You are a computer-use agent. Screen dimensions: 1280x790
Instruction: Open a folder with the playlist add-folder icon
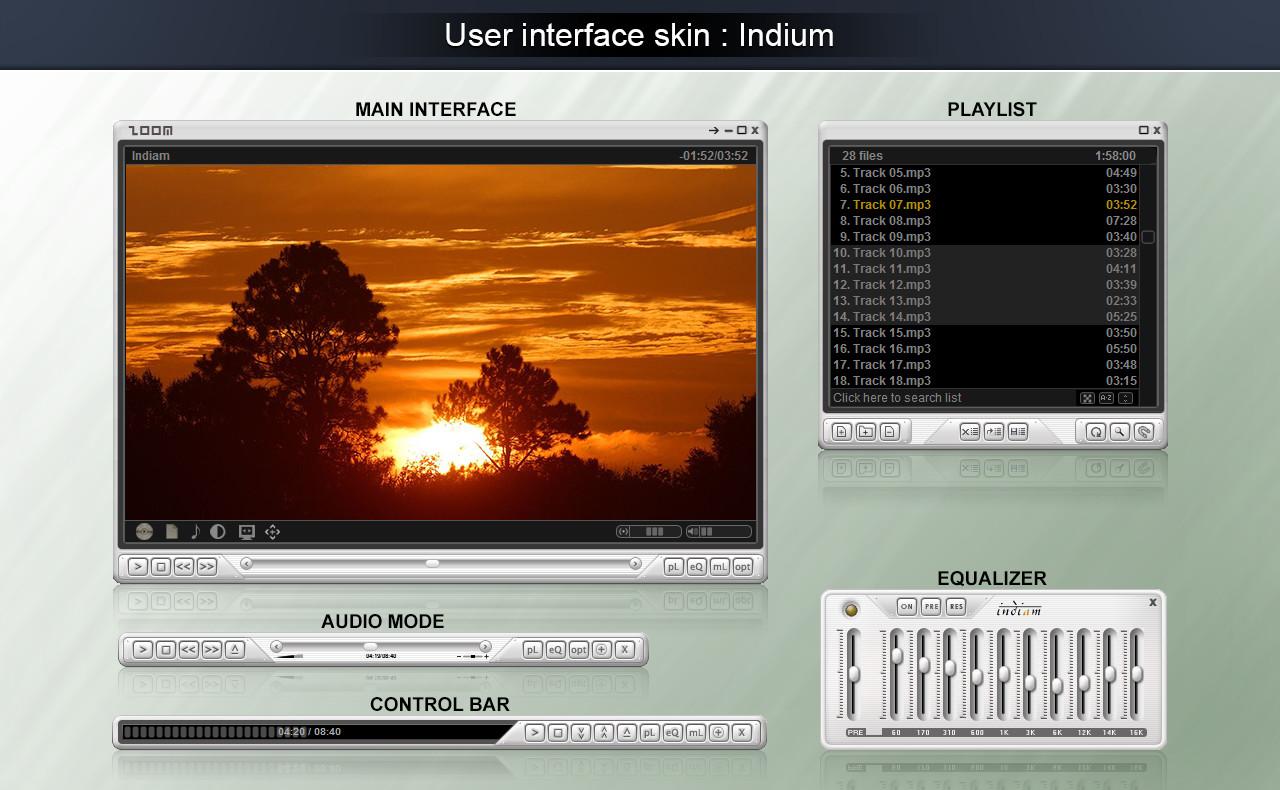866,431
